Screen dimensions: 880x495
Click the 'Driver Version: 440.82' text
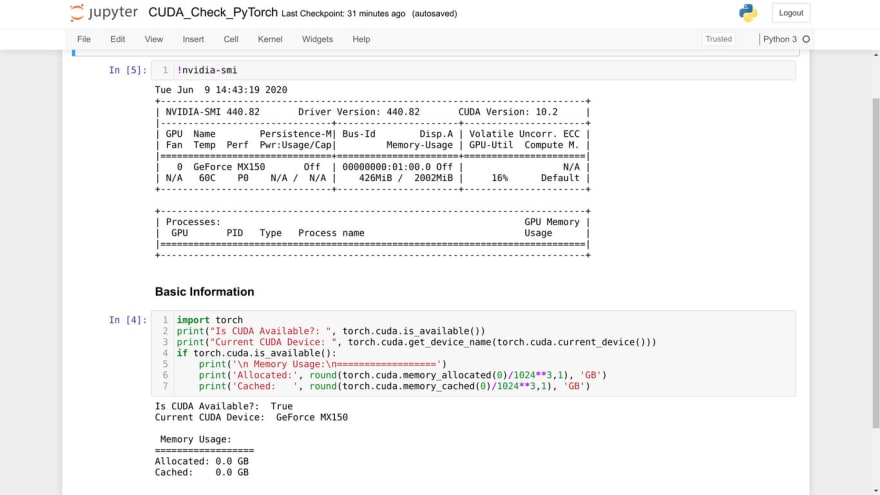coord(359,112)
